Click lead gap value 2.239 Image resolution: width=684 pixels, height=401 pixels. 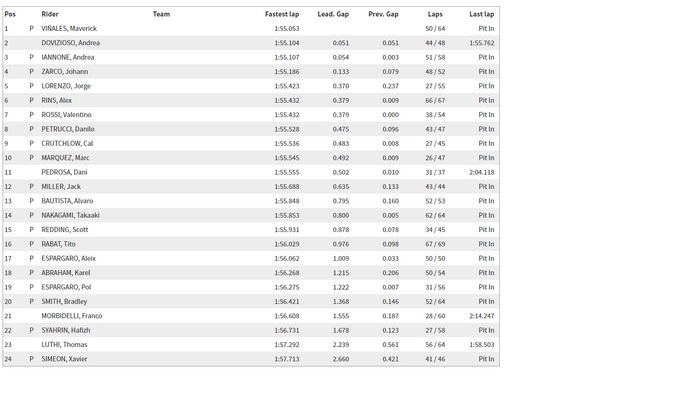[341, 345]
